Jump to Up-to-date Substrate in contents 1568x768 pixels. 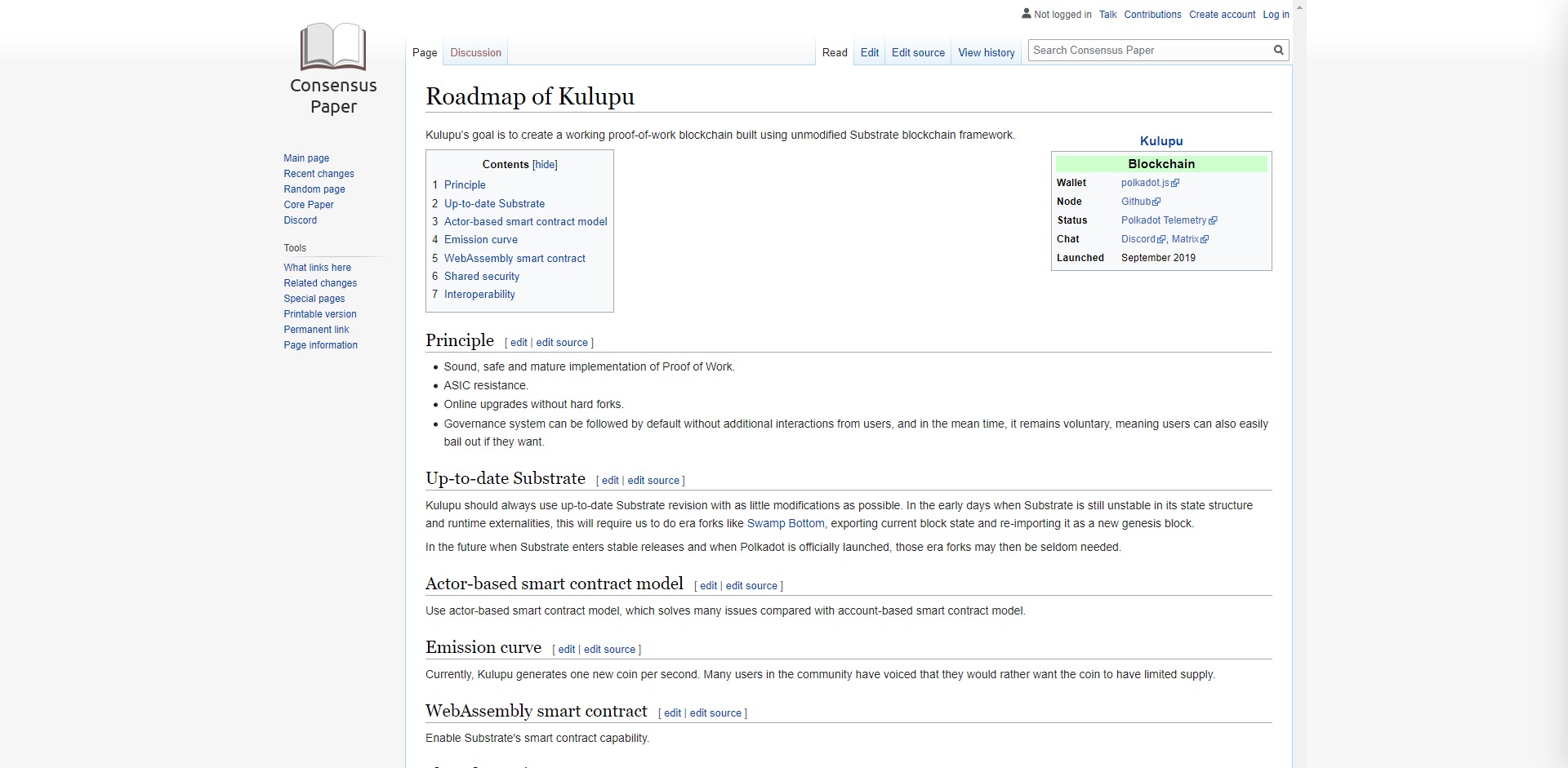494,204
